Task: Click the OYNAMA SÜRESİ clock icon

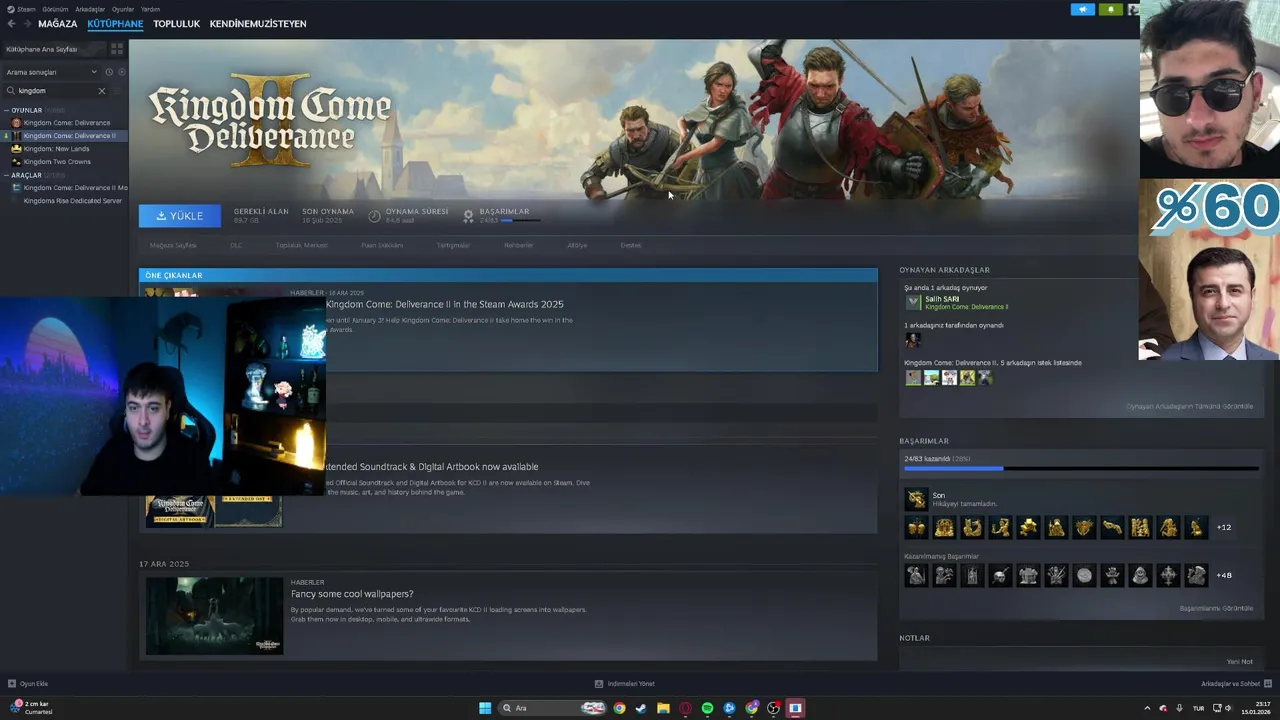Action: point(375,216)
